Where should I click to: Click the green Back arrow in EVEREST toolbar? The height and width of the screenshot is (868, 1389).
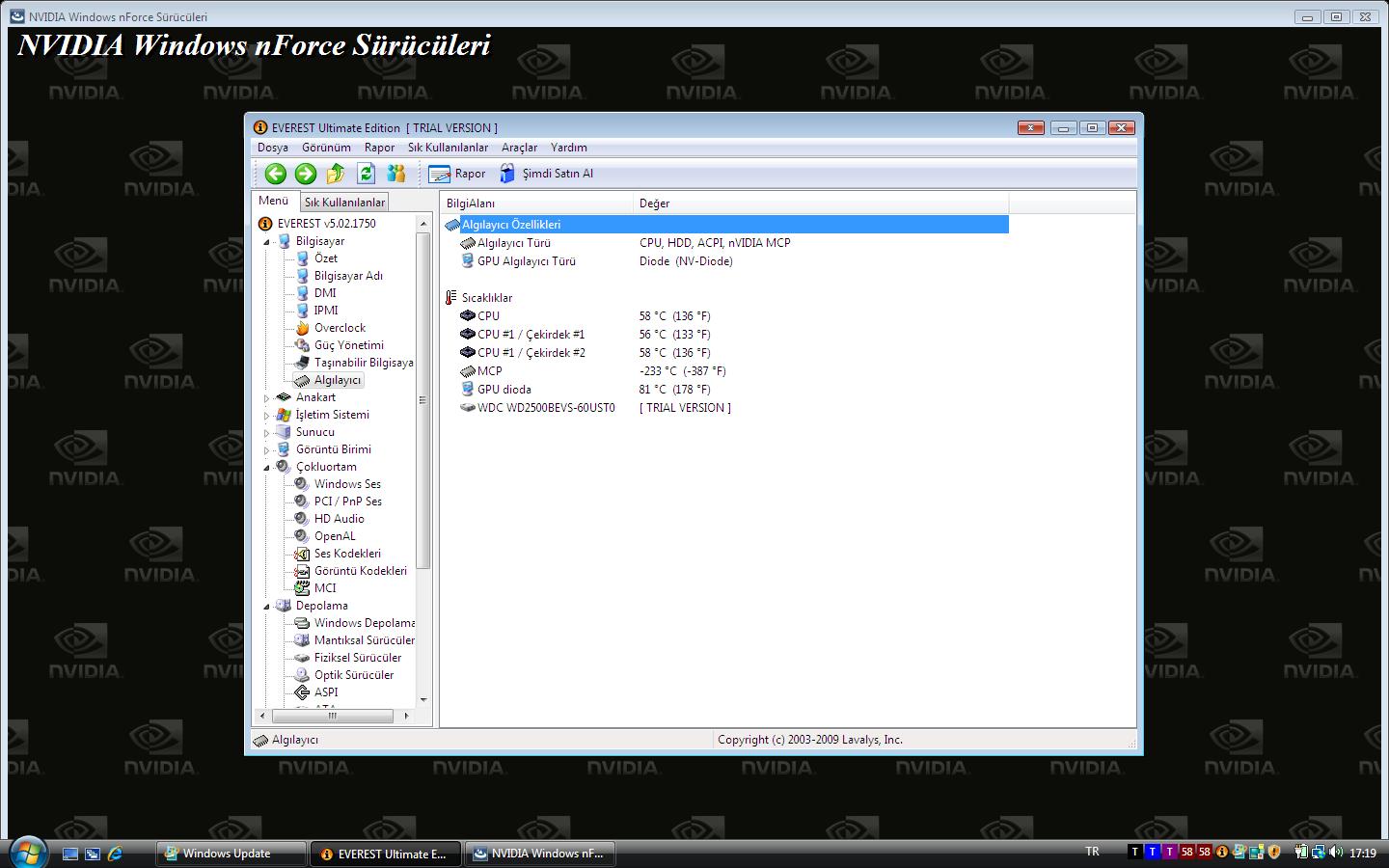click(276, 174)
